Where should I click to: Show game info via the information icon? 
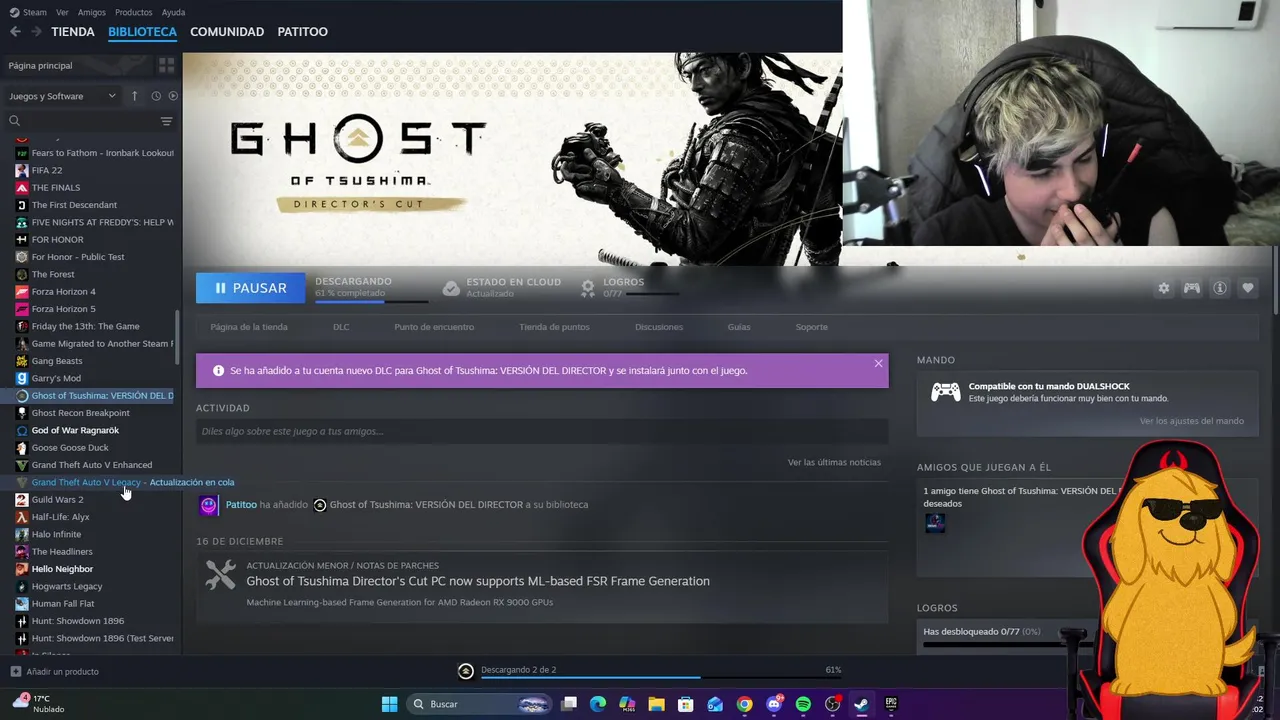1220,288
